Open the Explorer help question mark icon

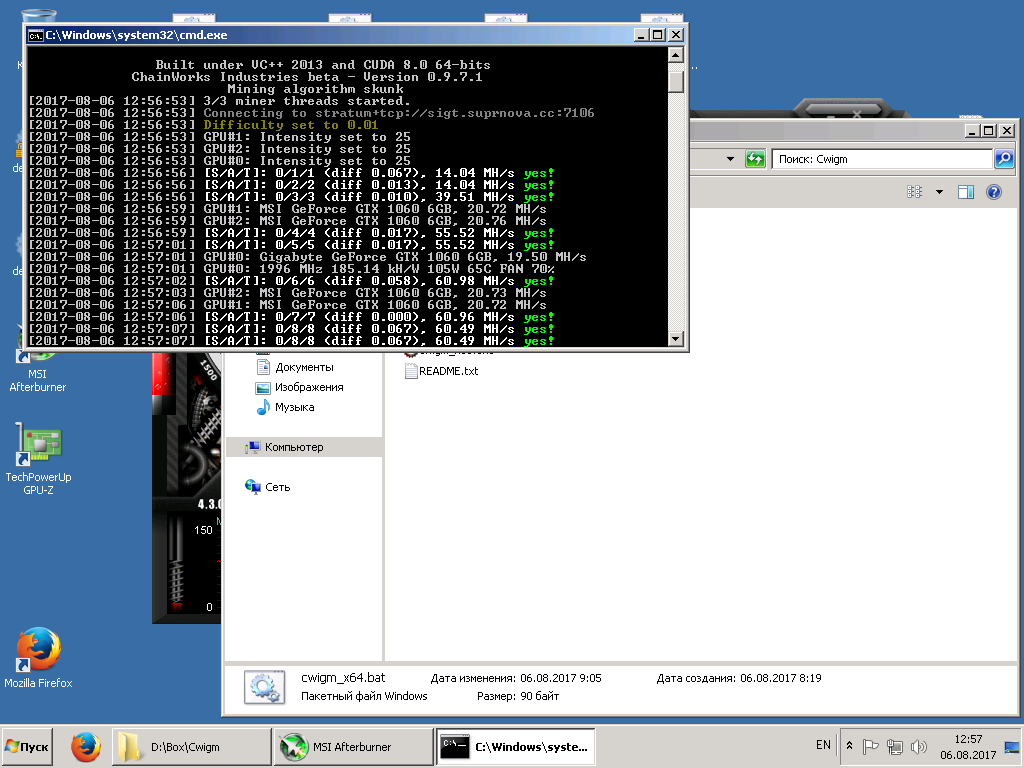pyautogui.click(x=993, y=192)
